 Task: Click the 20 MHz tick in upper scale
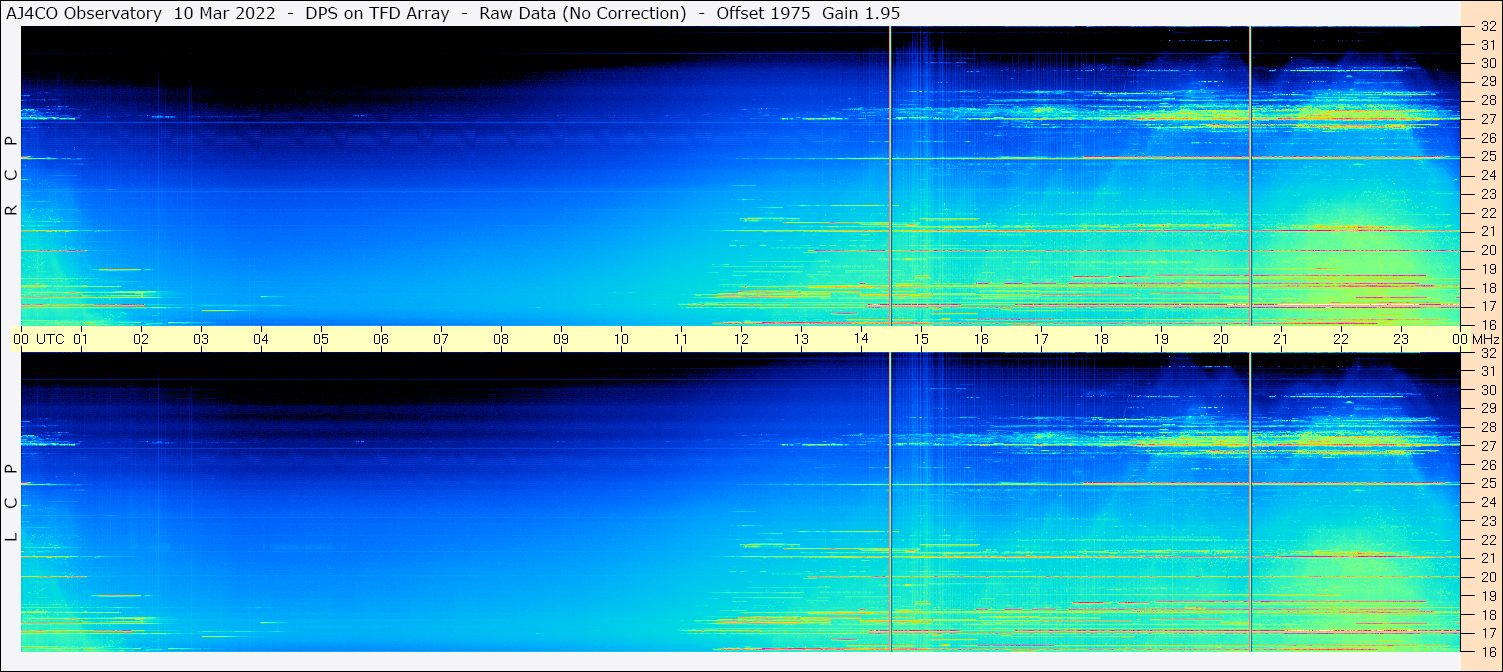point(1488,250)
